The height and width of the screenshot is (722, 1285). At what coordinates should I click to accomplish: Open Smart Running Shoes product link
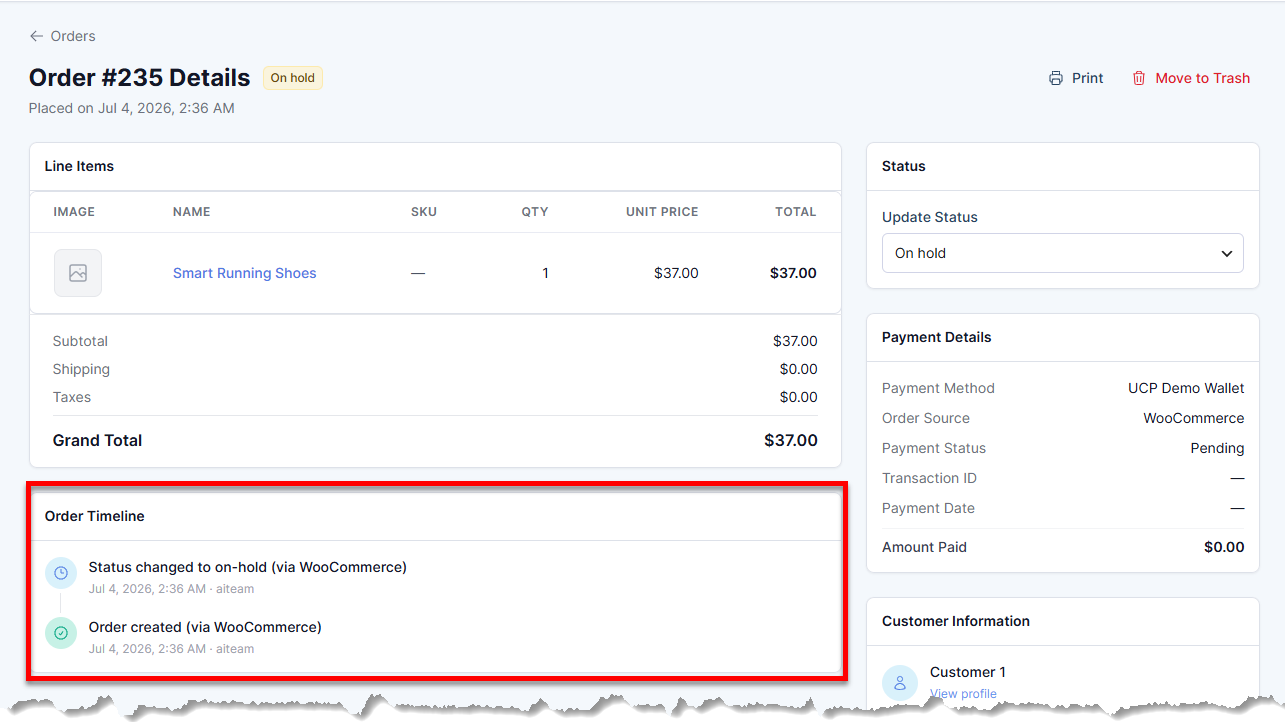[244, 273]
